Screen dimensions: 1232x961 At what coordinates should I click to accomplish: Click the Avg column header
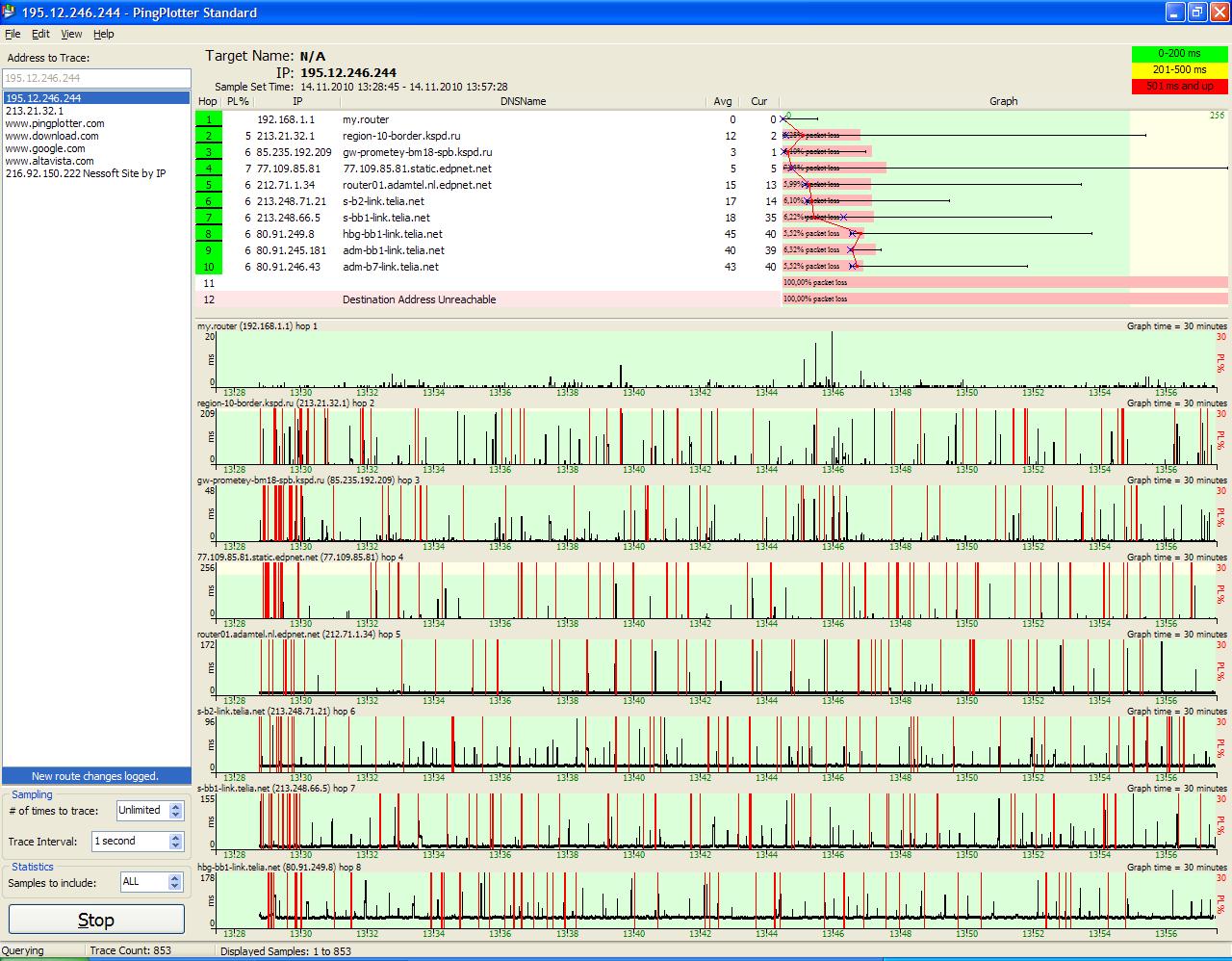pyautogui.click(x=723, y=101)
